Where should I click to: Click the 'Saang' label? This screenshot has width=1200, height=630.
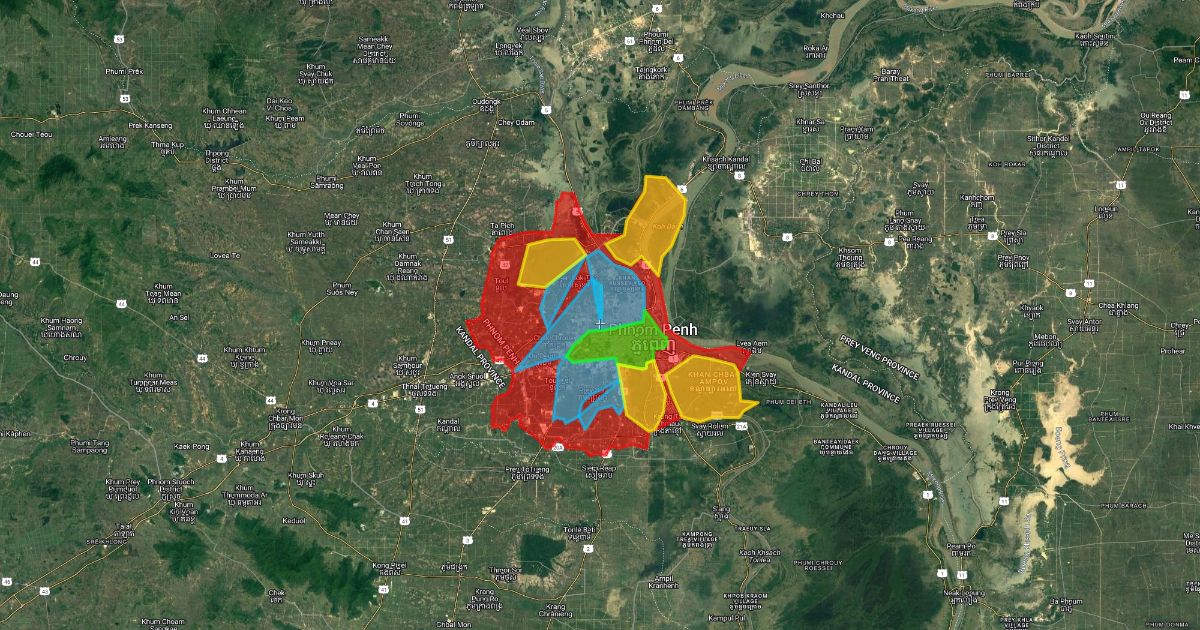[x=721, y=508]
